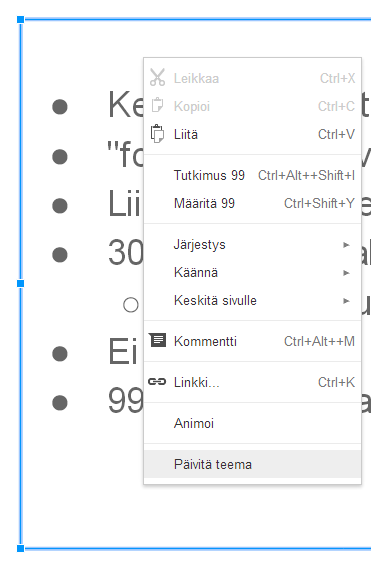Click the Ctrl+Shift+Y shortcut label

319,203
